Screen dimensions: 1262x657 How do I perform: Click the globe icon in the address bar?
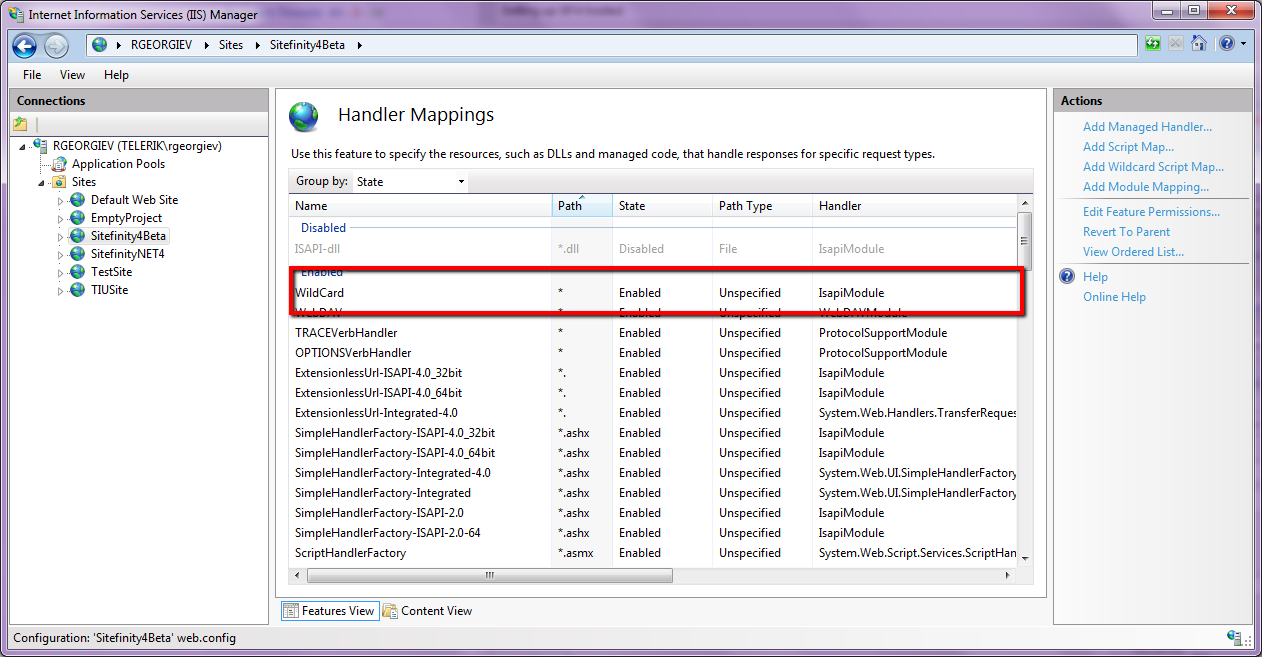99,45
